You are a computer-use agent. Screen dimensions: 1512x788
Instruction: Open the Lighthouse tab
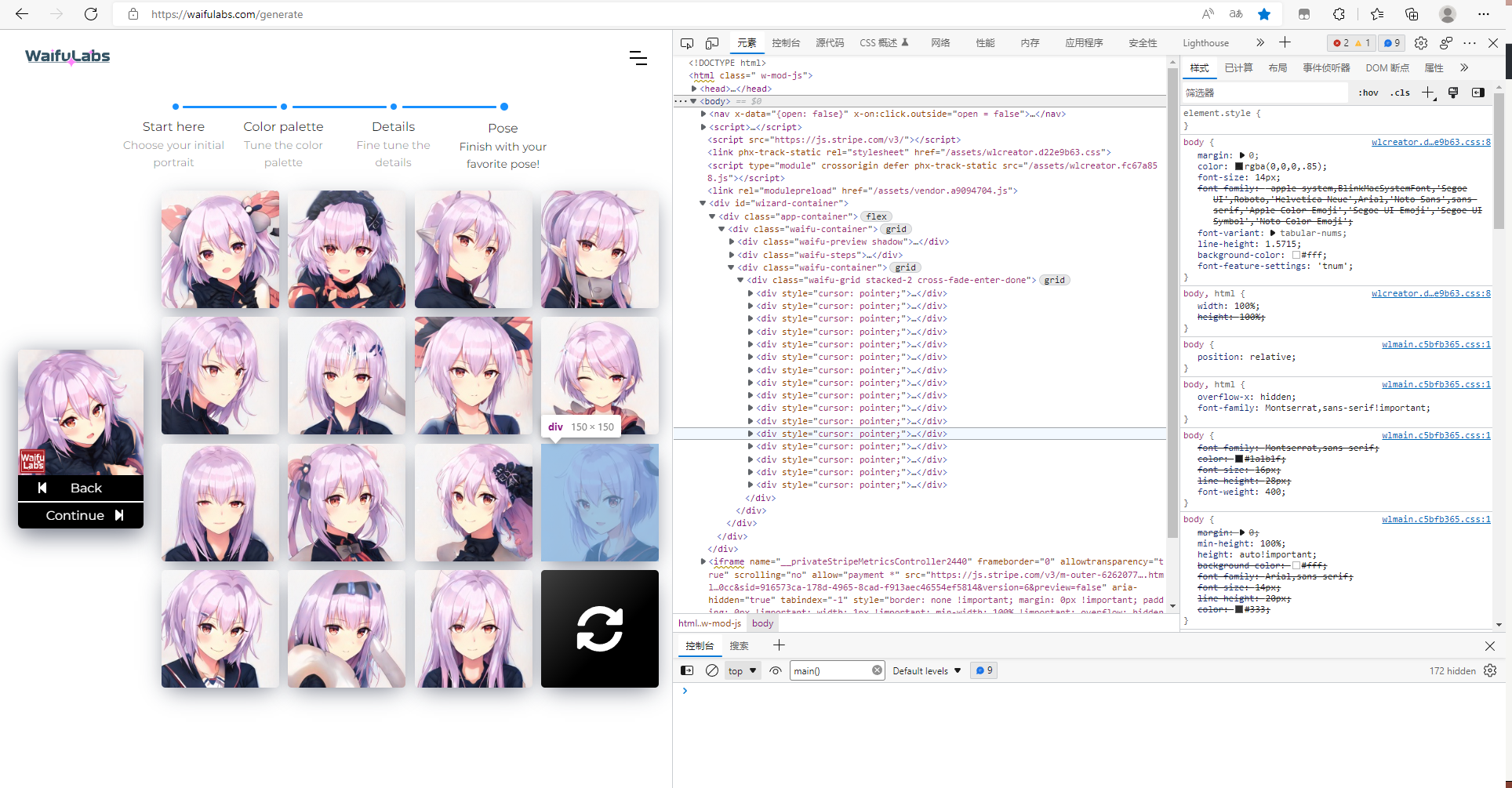coord(1205,43)
